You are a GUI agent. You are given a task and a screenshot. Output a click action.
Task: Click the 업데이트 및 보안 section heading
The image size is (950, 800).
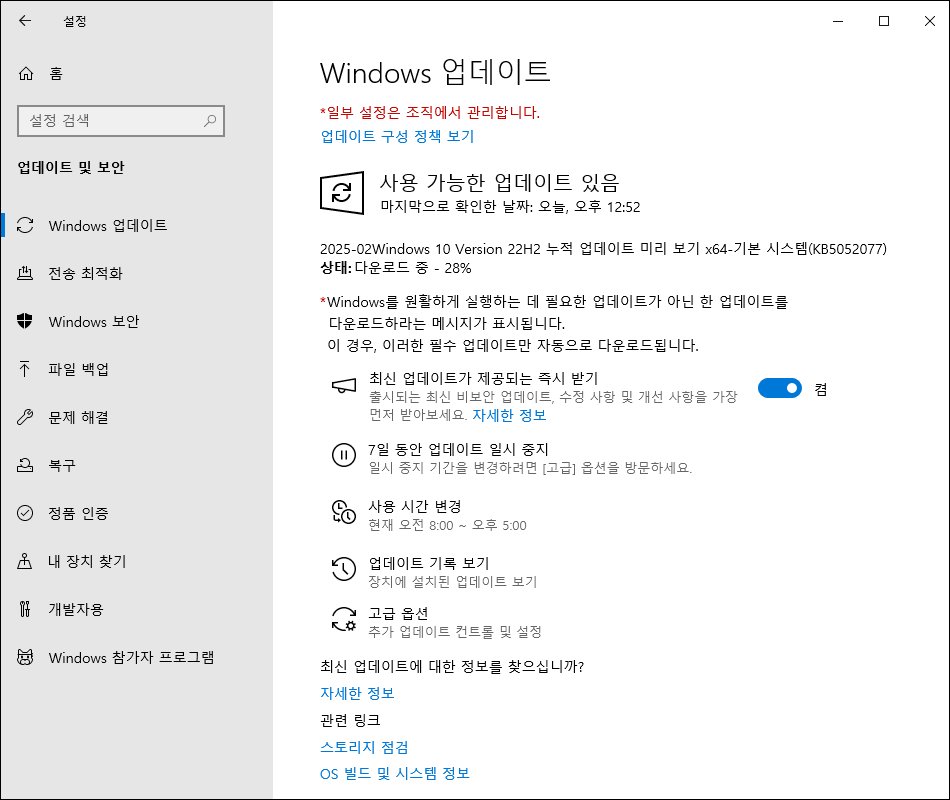[71, 167]
